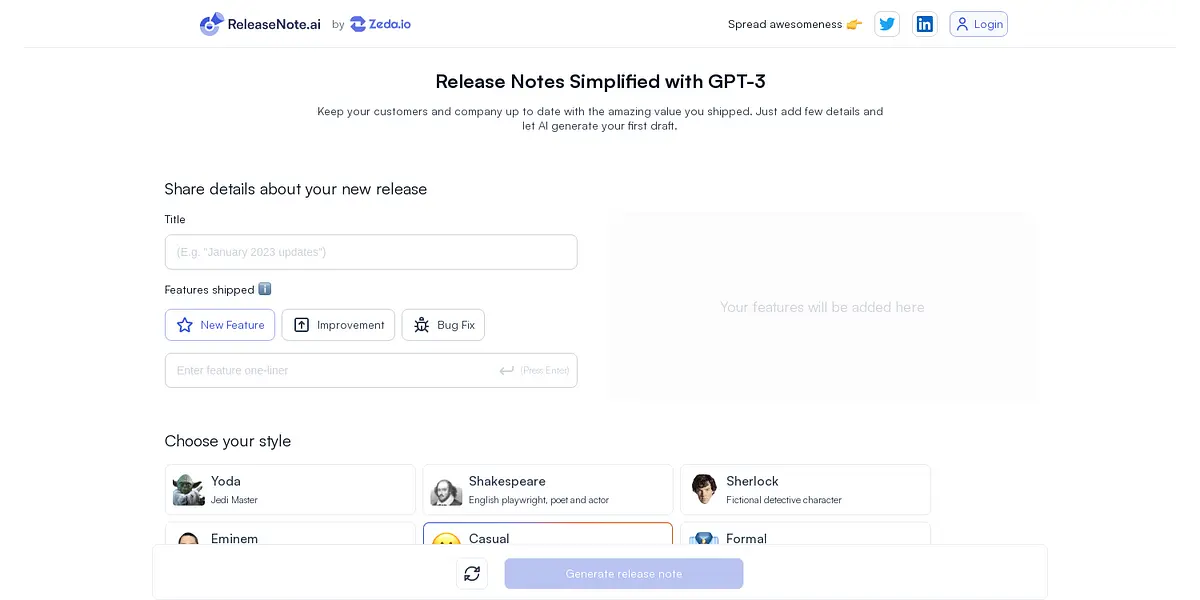This screenshot has height=600, width=1200.
Task: Open the Zeda.io link
Action: click(x=380, y=24)
